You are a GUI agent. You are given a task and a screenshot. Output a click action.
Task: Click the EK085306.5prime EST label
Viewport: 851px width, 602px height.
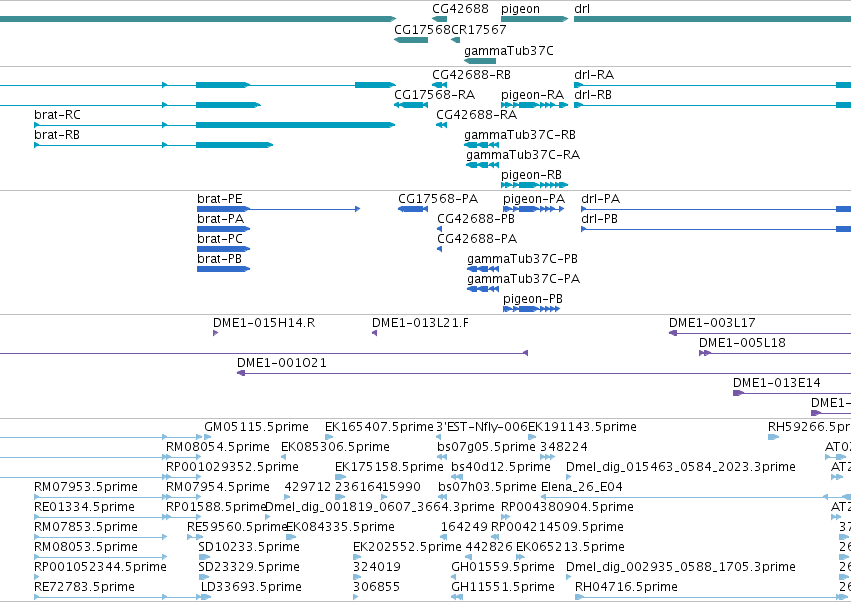click(x=335, y=447)
